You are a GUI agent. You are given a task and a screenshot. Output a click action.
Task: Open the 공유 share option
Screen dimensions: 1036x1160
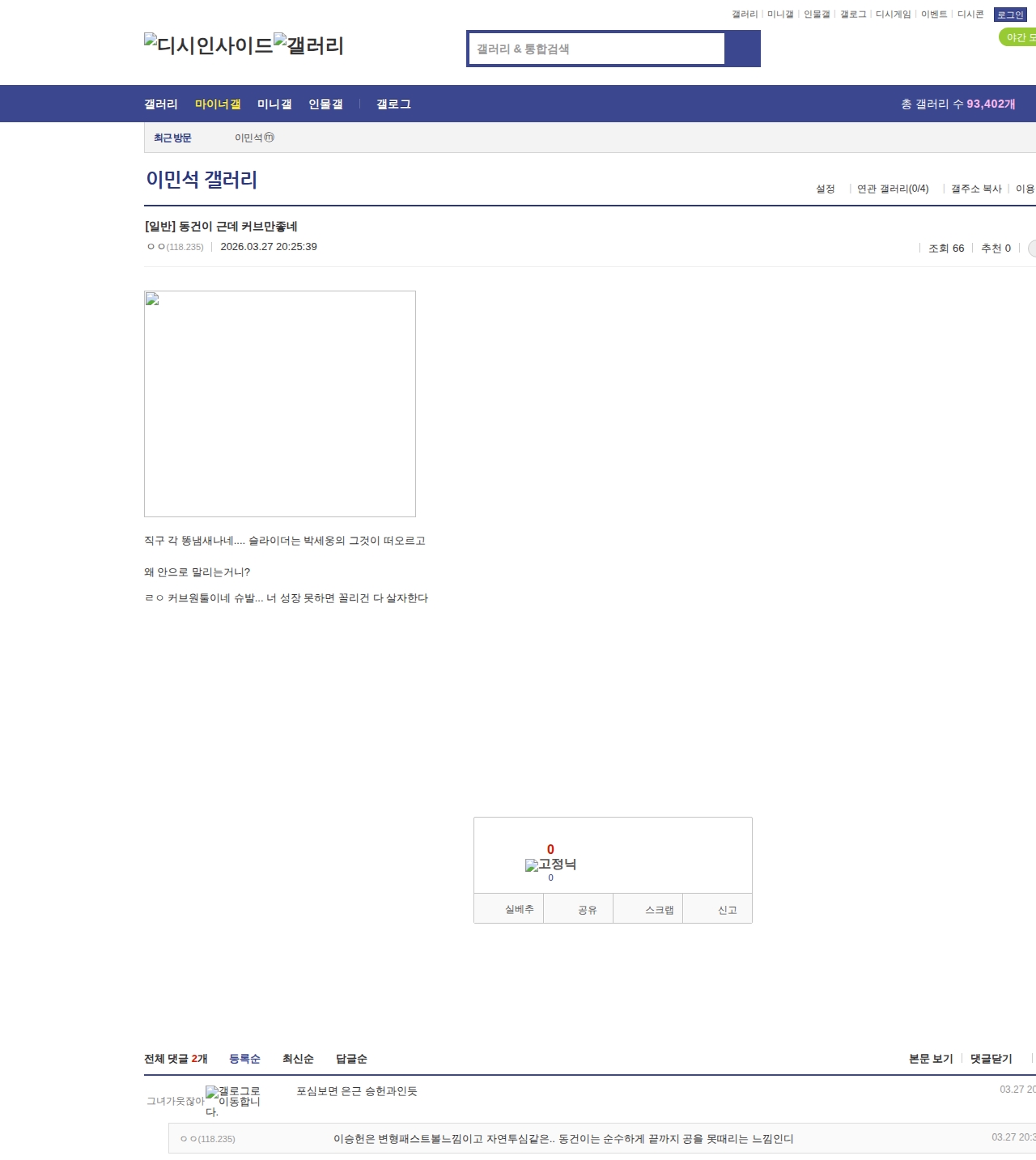587,910
